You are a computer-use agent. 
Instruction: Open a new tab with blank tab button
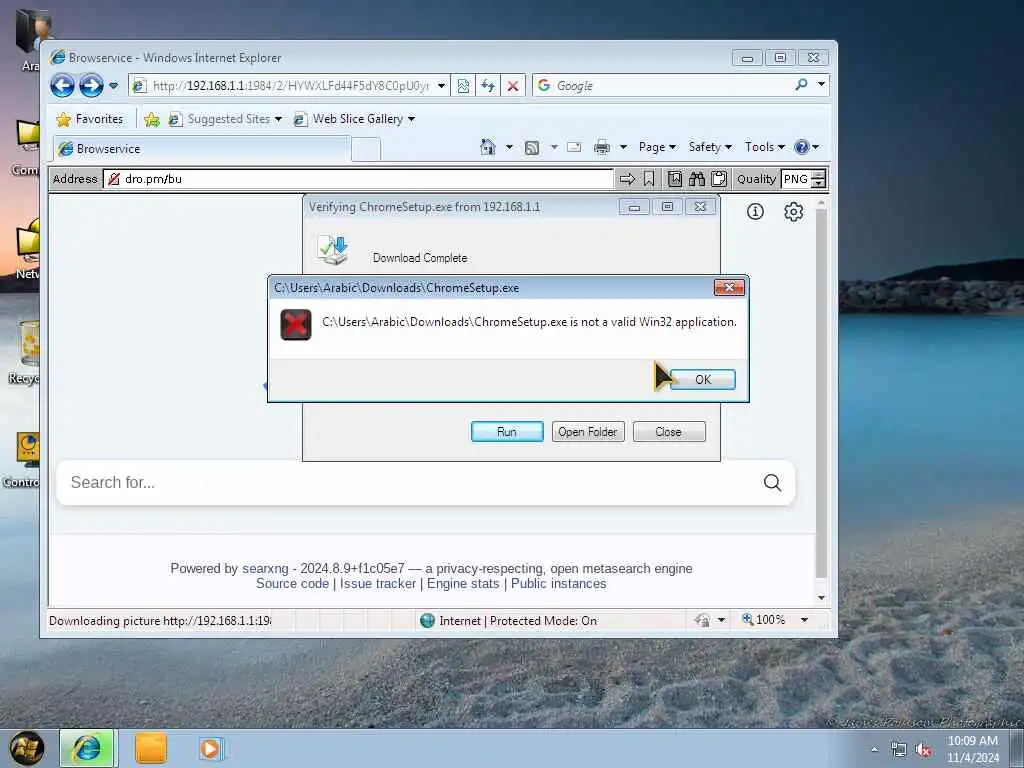coord(366,150)
